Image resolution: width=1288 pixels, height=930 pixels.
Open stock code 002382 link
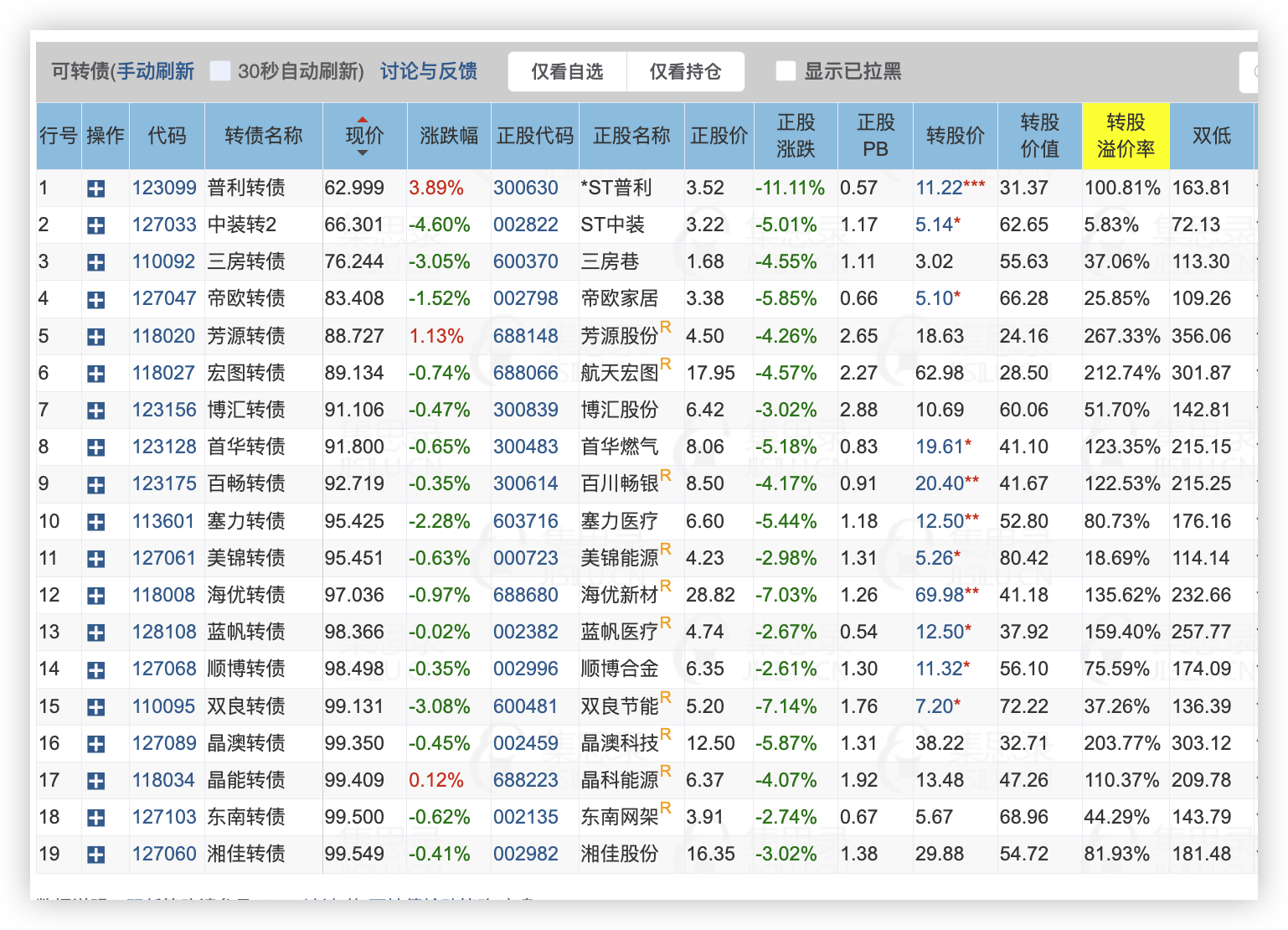(x=525, y=632)
